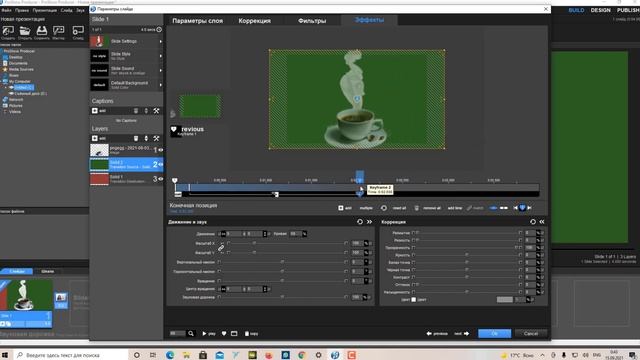Image resolution: width=640 pixels, height=360 pixels.
Task: Expand Slide Style arrow
Action: point(160,56)
